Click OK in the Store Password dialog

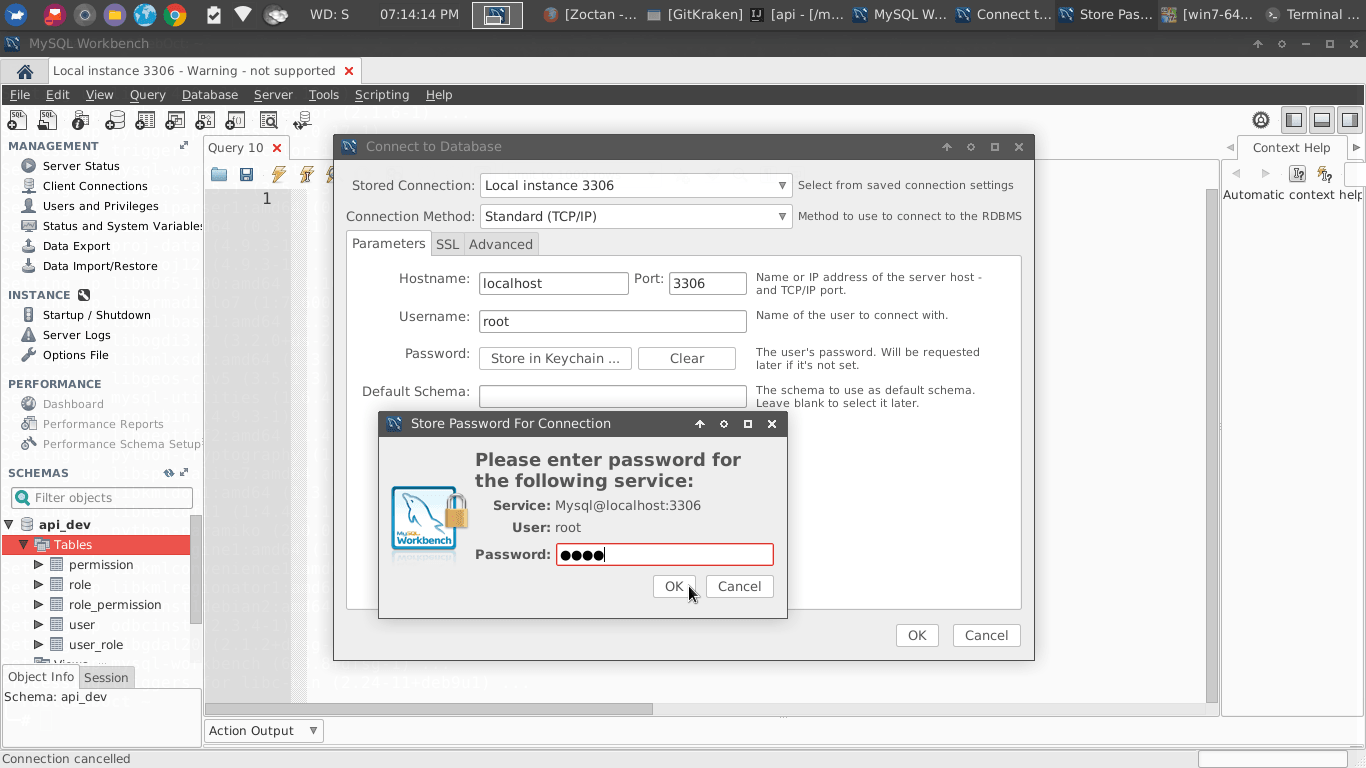673,586
